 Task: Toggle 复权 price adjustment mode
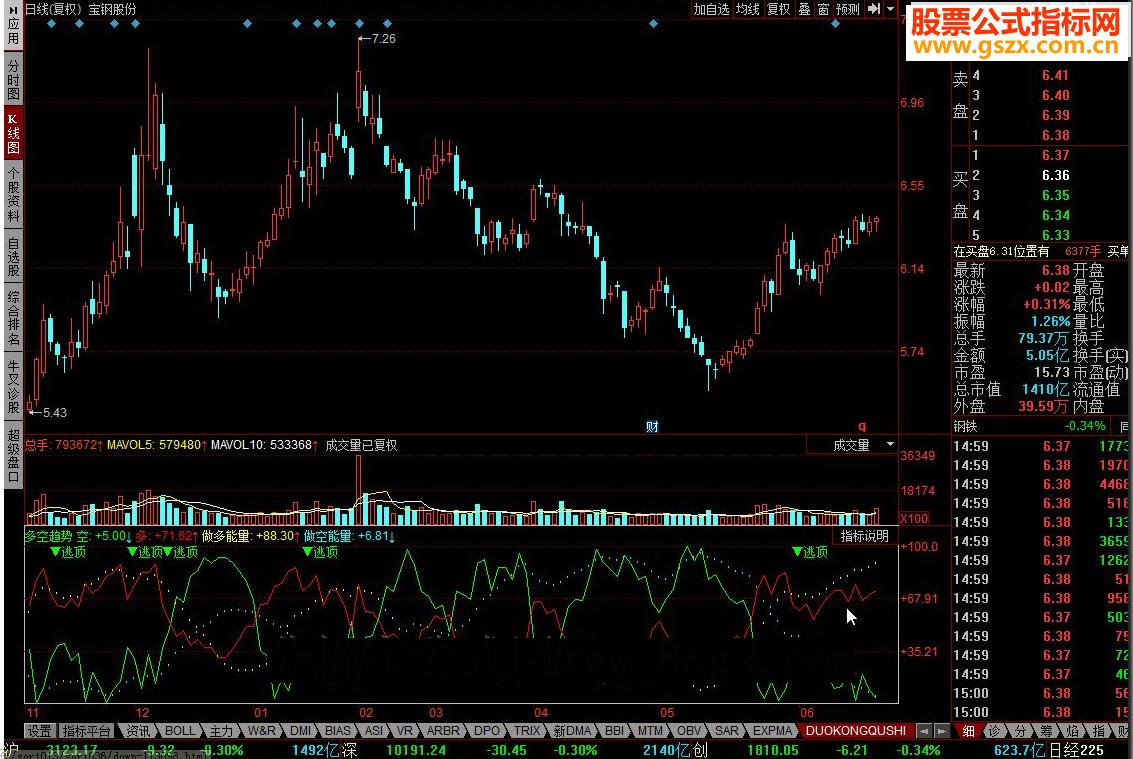[779, 9]
